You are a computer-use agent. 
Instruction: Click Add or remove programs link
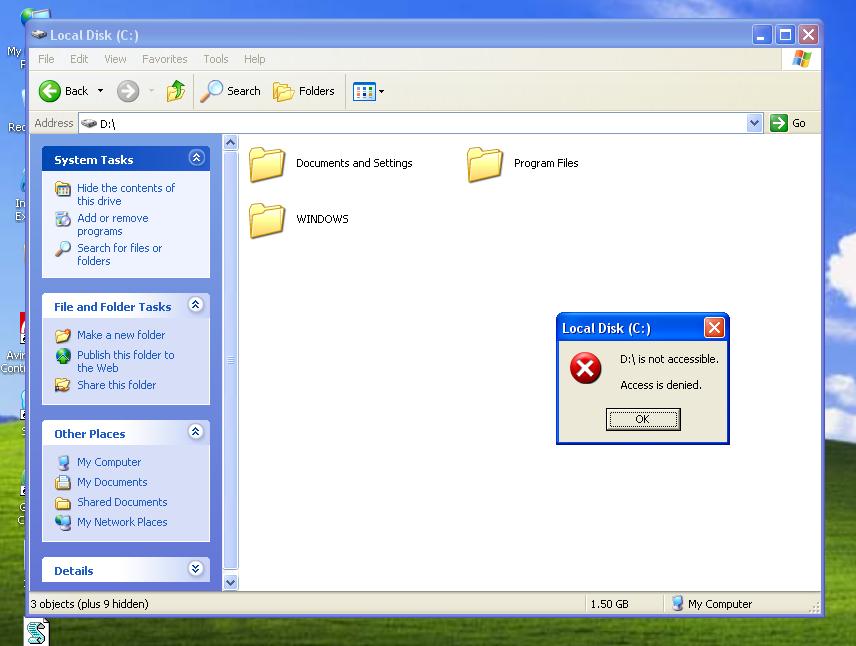point(112,224)
